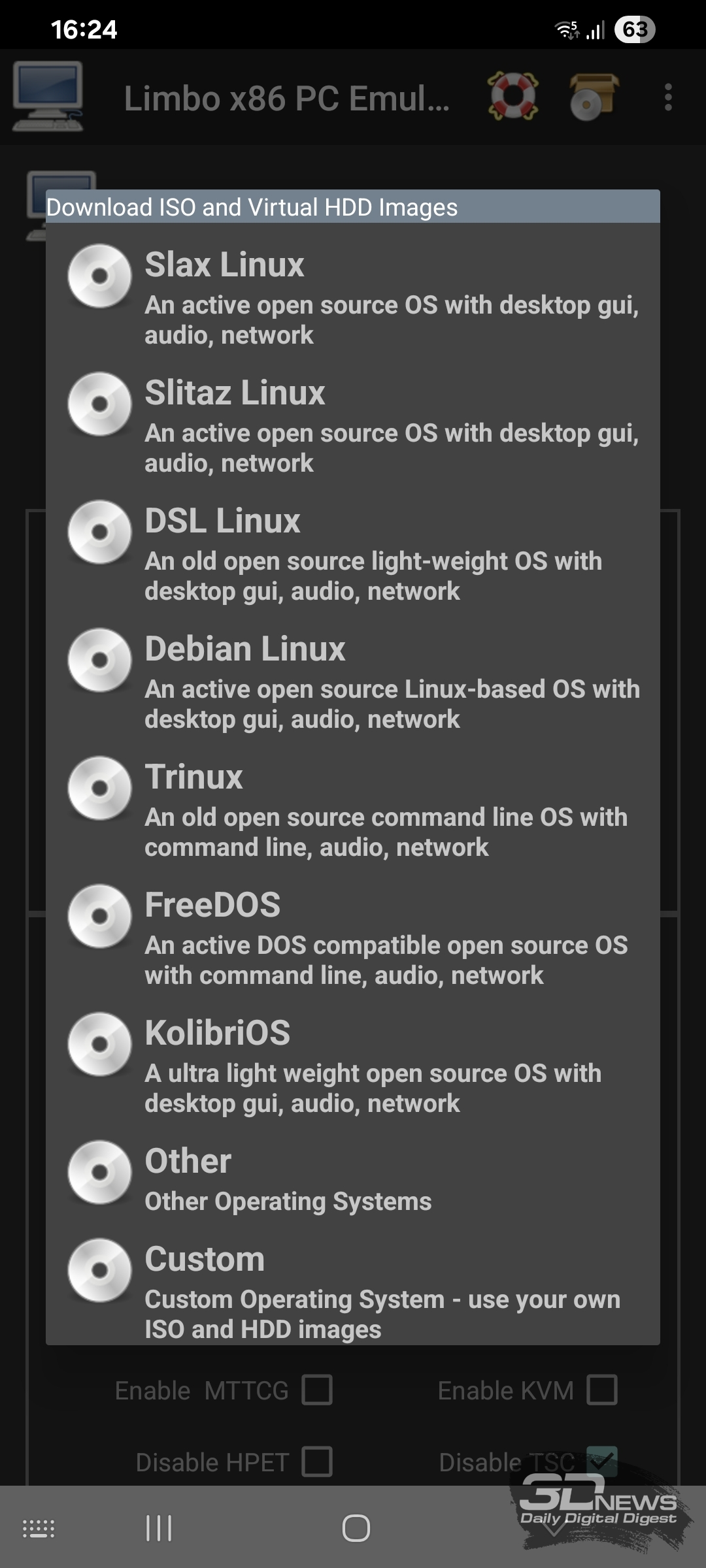This screenshot has height=1568, width=706.
Task: Open the disc box downloads icon
Action: (593, 97)
